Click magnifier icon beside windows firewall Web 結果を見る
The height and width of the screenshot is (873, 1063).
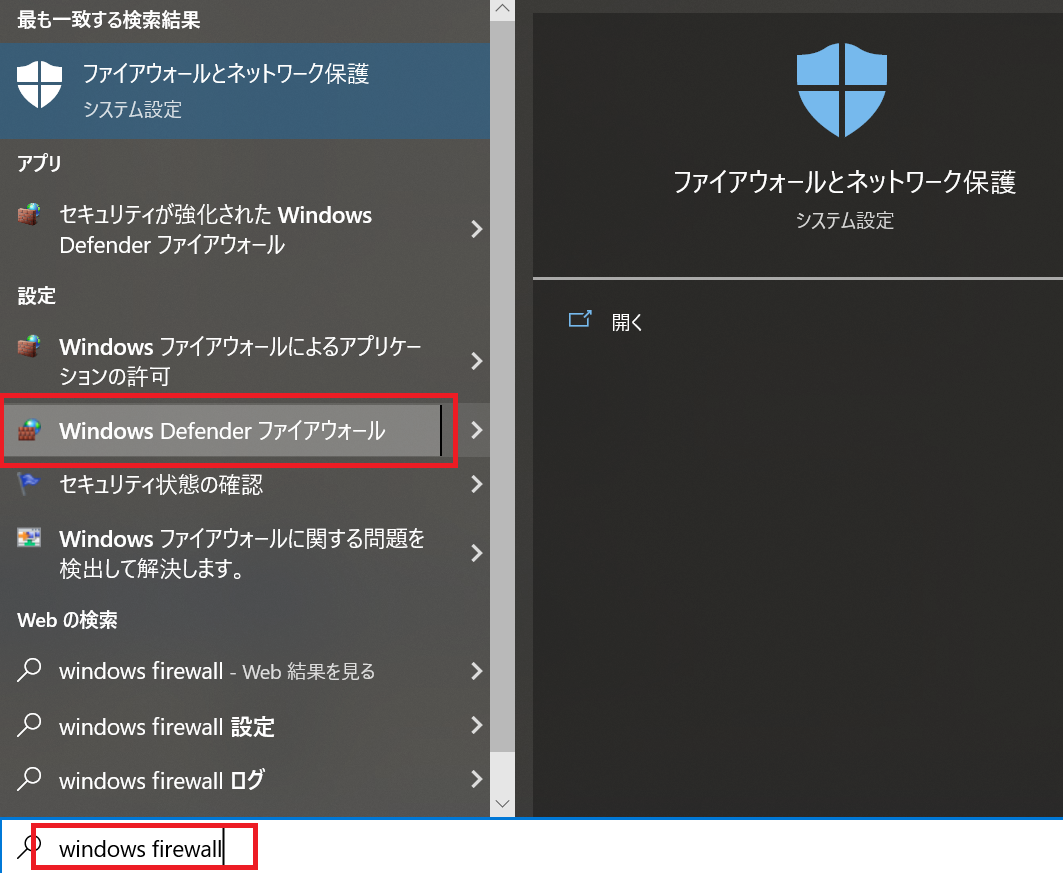pos(28,670)
